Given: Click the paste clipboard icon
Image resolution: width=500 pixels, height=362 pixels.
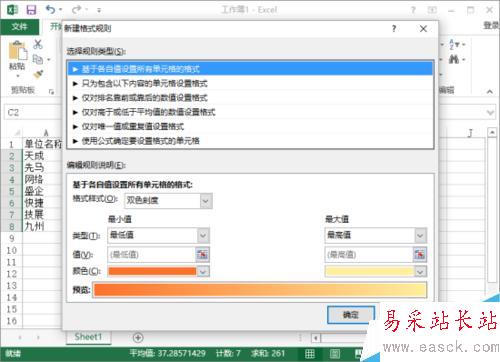Looking at the screenshot, I should tap(17, 51).
